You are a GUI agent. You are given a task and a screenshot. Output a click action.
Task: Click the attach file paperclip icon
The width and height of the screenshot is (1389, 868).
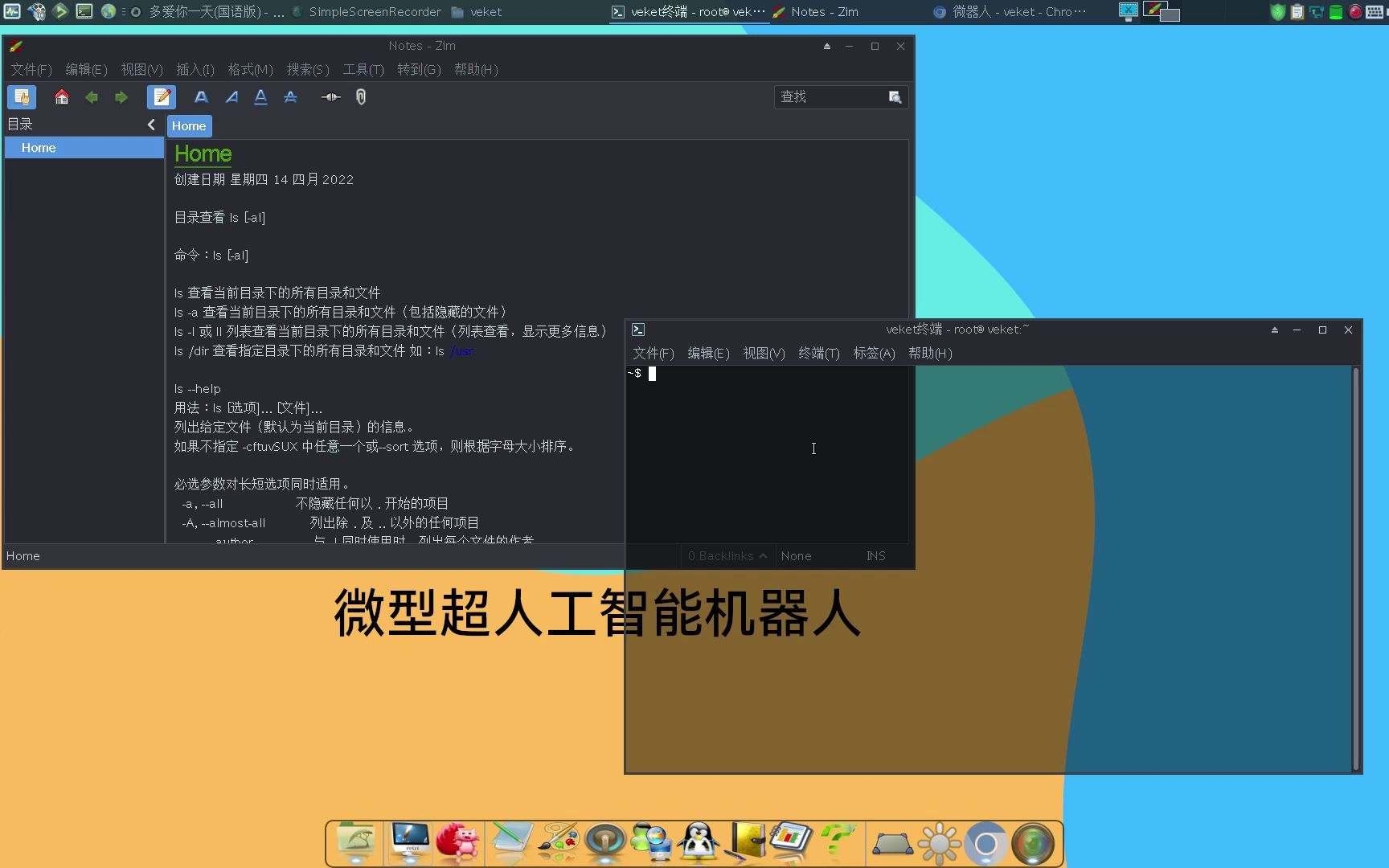[x=361, y=97]
